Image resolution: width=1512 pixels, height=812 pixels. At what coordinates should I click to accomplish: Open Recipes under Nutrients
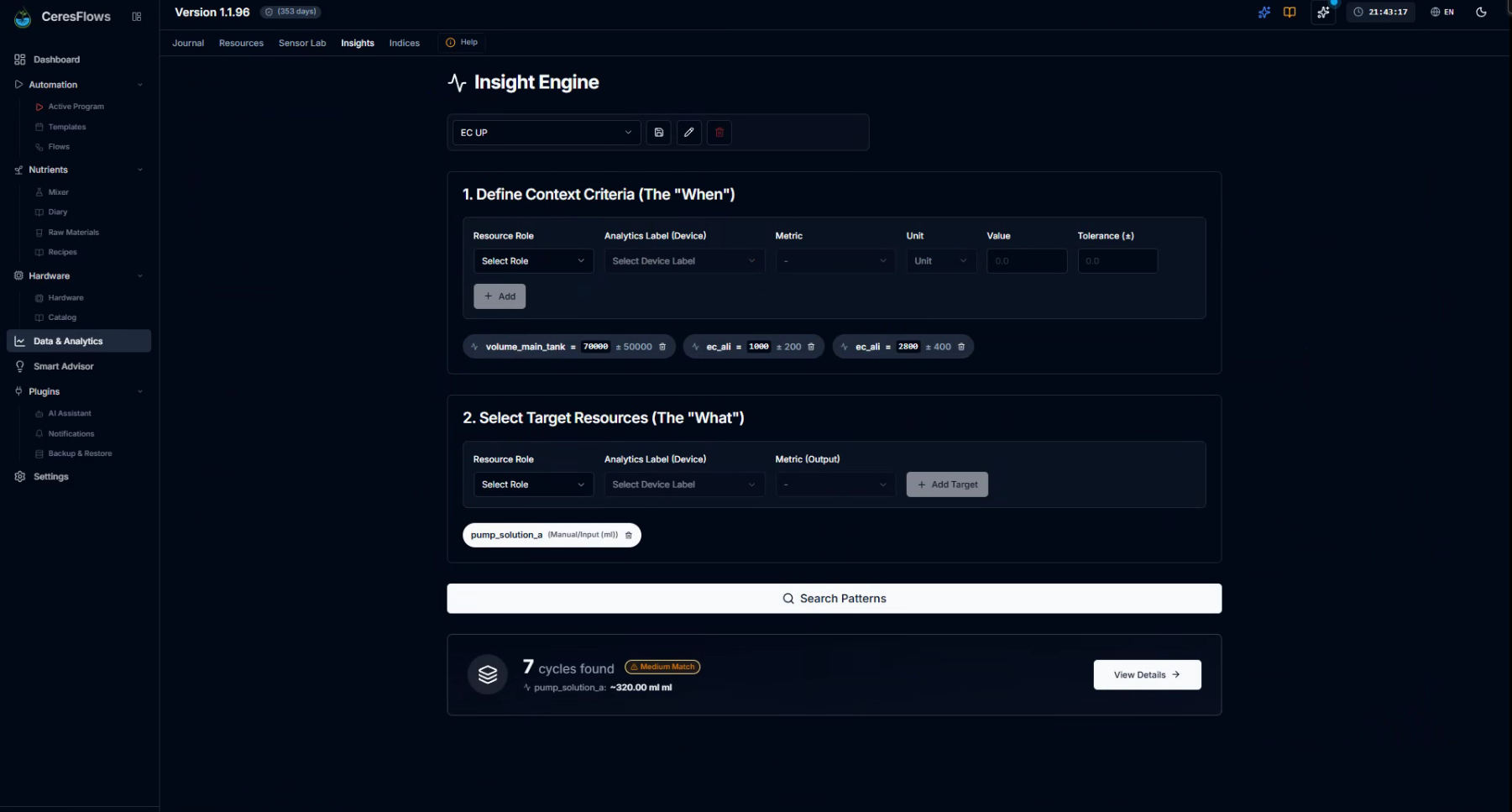click(x=62, y=253)
